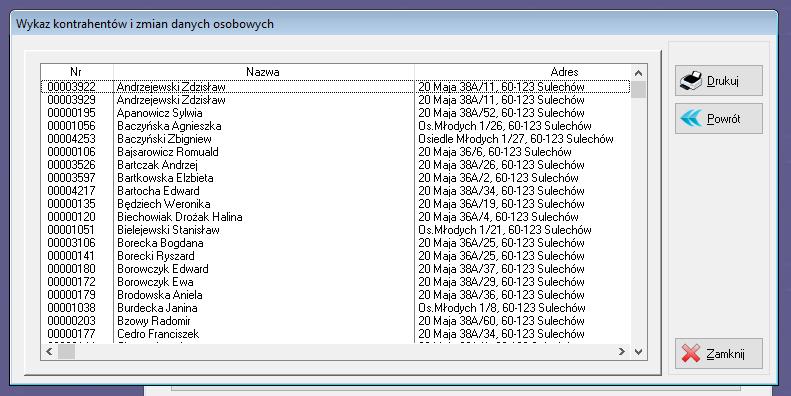
Task: Click number cell 00003526
Action: [71, 165]
